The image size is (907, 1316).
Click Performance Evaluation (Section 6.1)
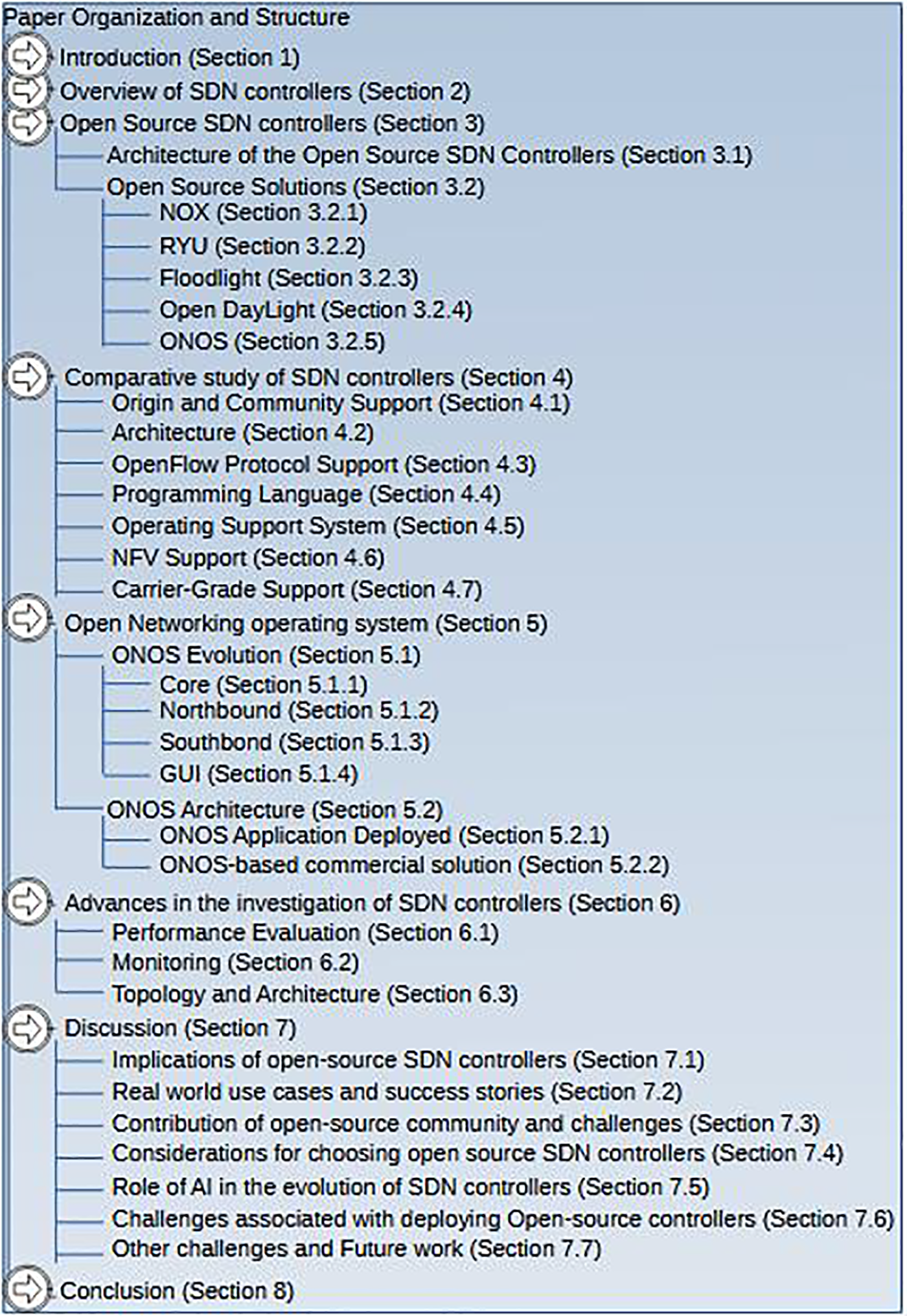(x=304, y=933)
